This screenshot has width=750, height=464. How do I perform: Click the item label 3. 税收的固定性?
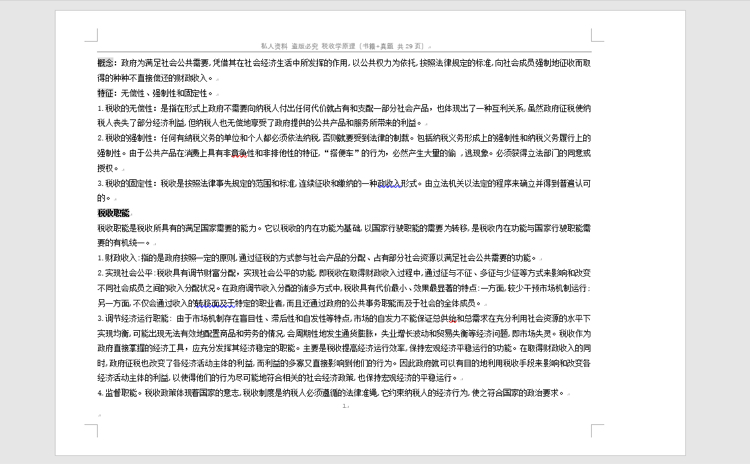pos(125,183)
